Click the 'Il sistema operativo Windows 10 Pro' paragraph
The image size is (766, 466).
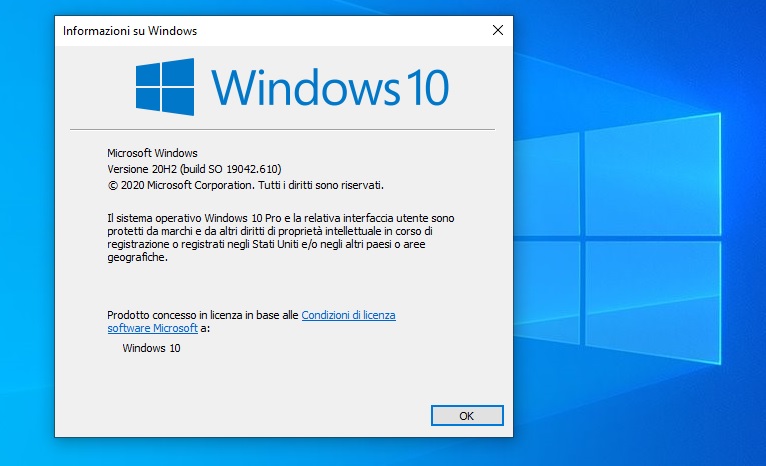pos(281,237)
